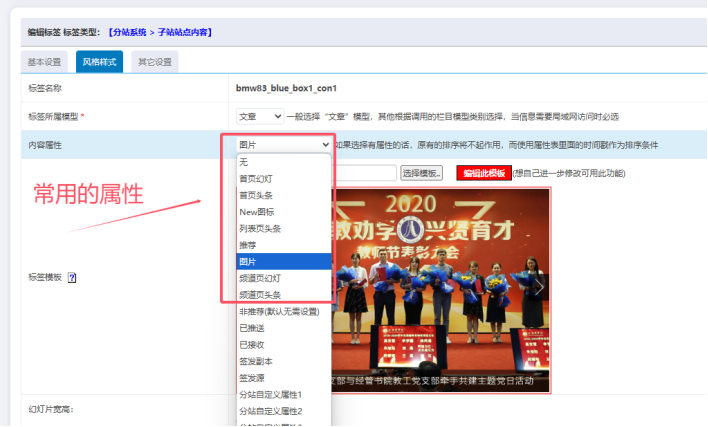
Task: Open the 其它设置 tab
Action: tap(154, 62)
